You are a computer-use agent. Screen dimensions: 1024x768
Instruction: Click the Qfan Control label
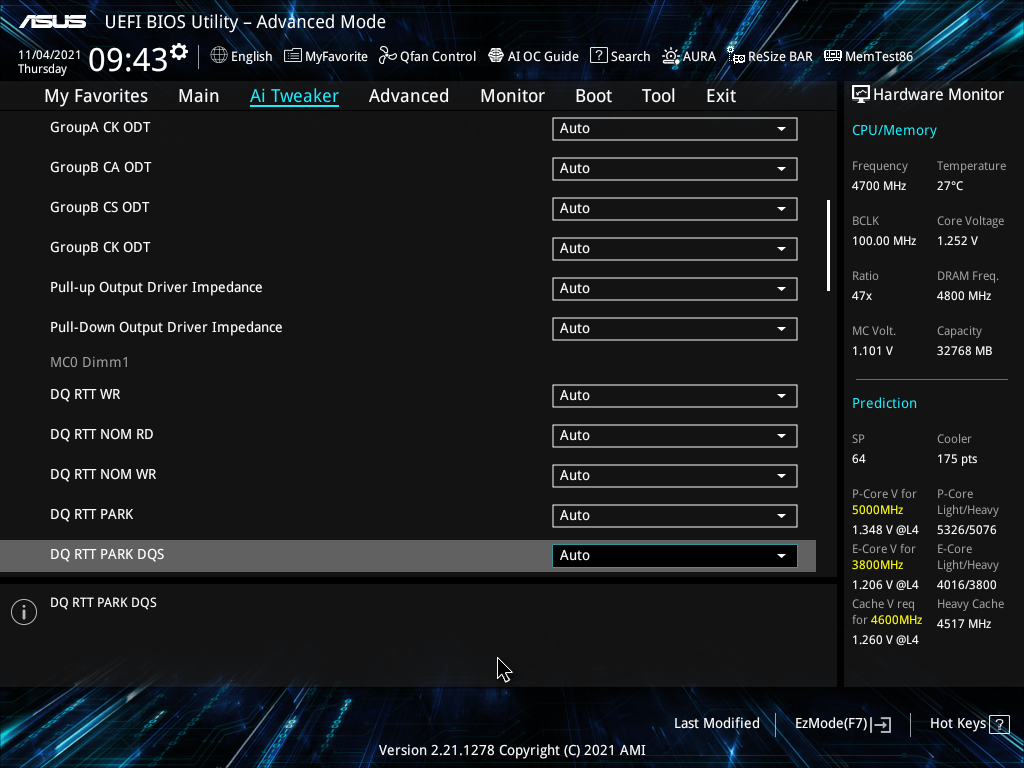[438, 57]
